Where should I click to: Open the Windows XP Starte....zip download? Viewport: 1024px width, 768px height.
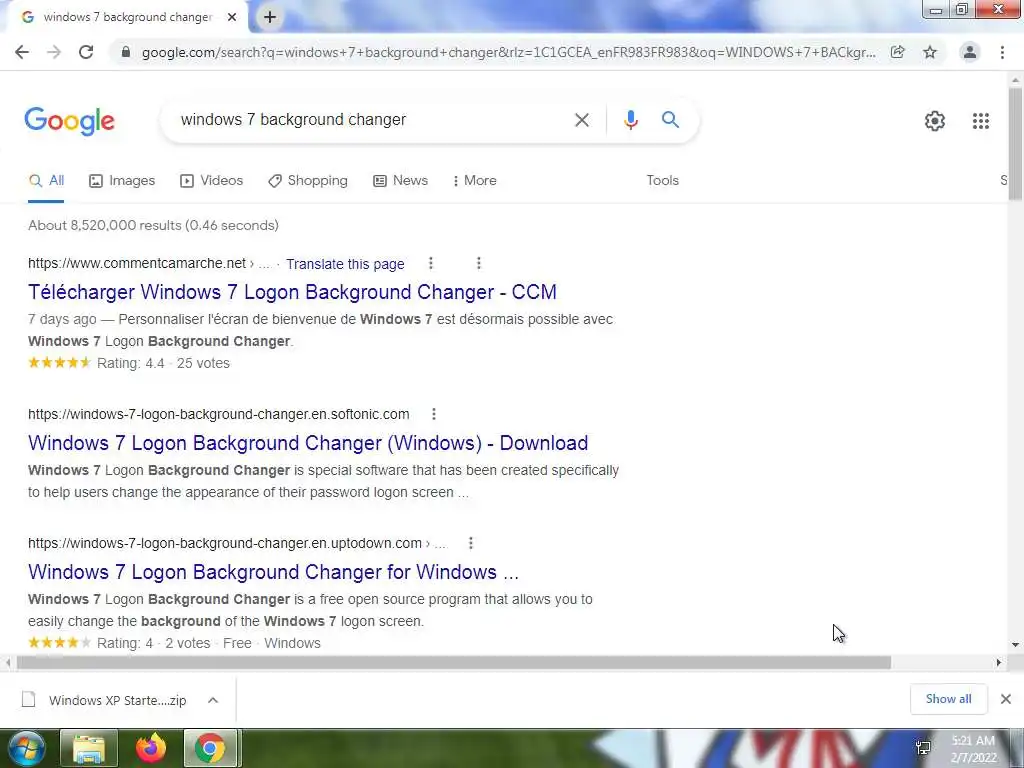click(x=118, y=700)
